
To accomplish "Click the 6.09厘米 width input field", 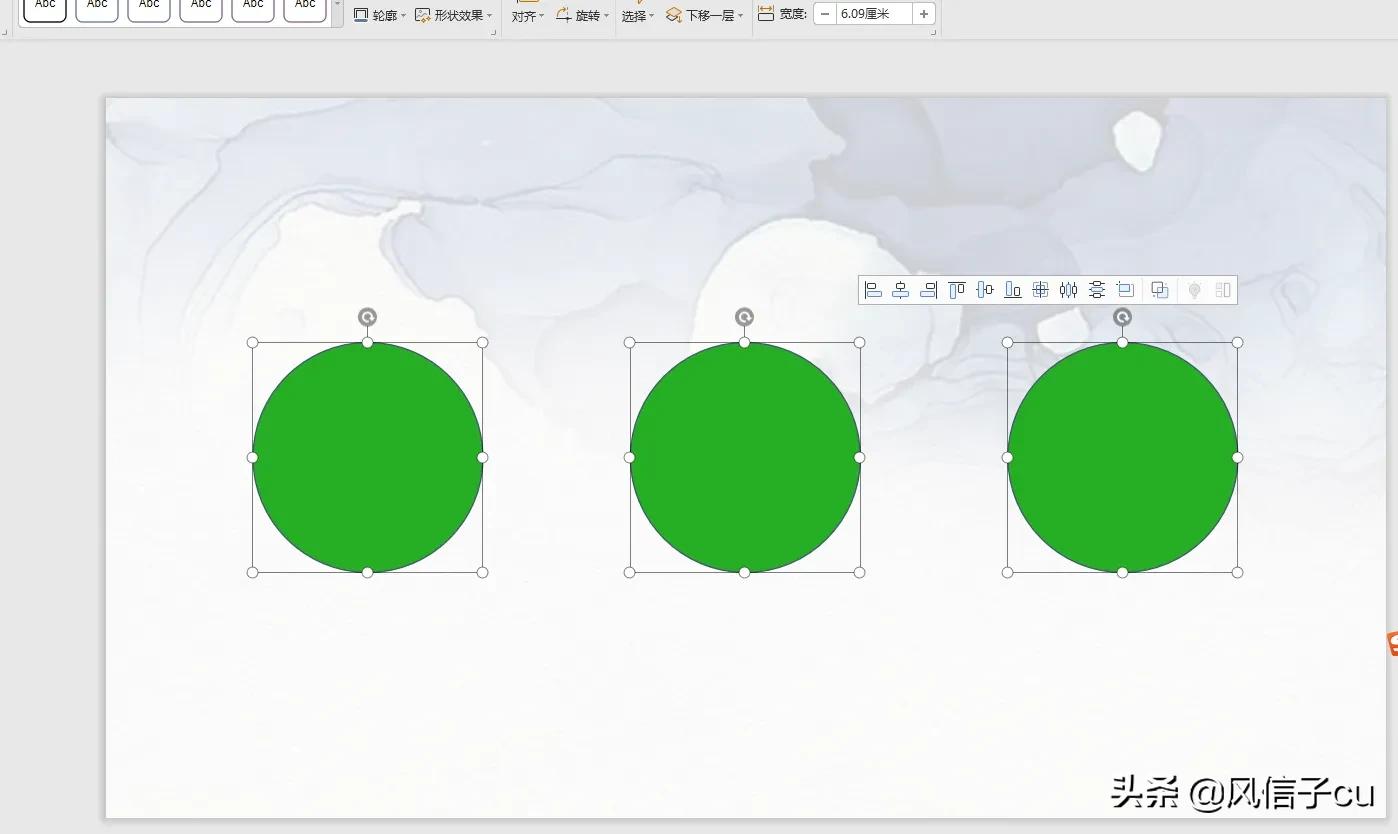I will [874, 14].
